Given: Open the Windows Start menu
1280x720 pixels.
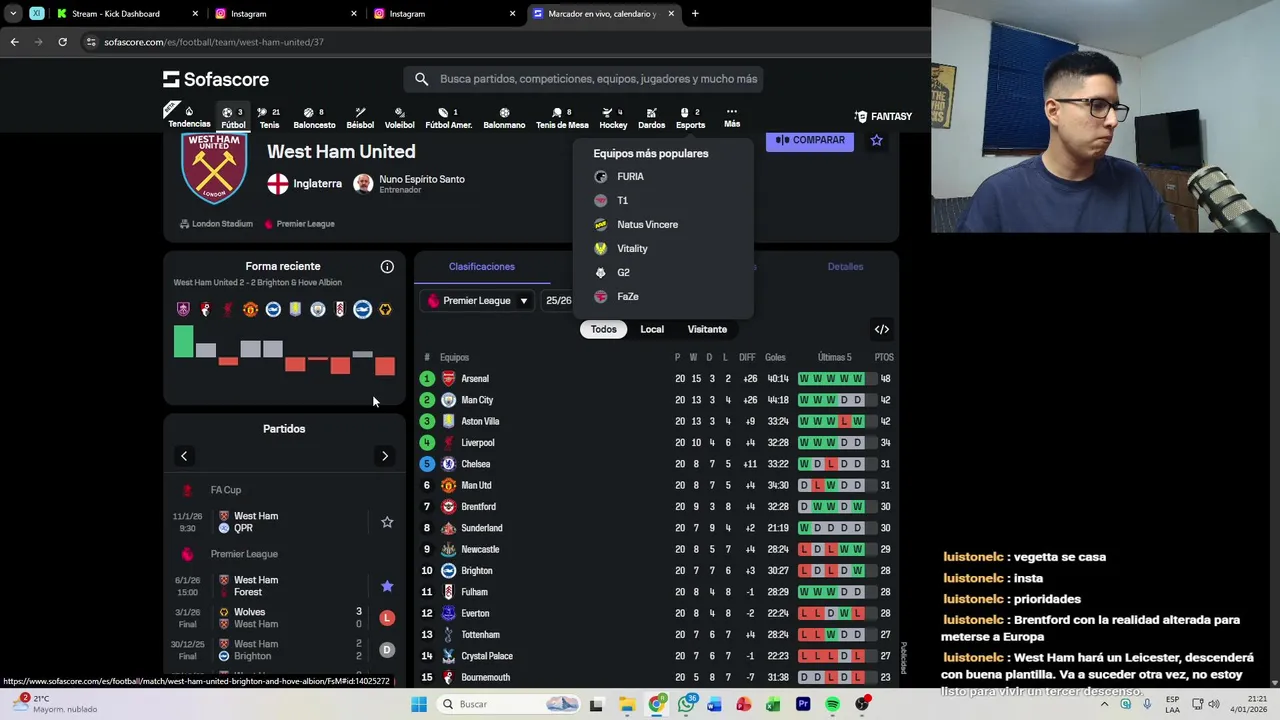Looking at the screenshot, I should [x=419, y=704].
